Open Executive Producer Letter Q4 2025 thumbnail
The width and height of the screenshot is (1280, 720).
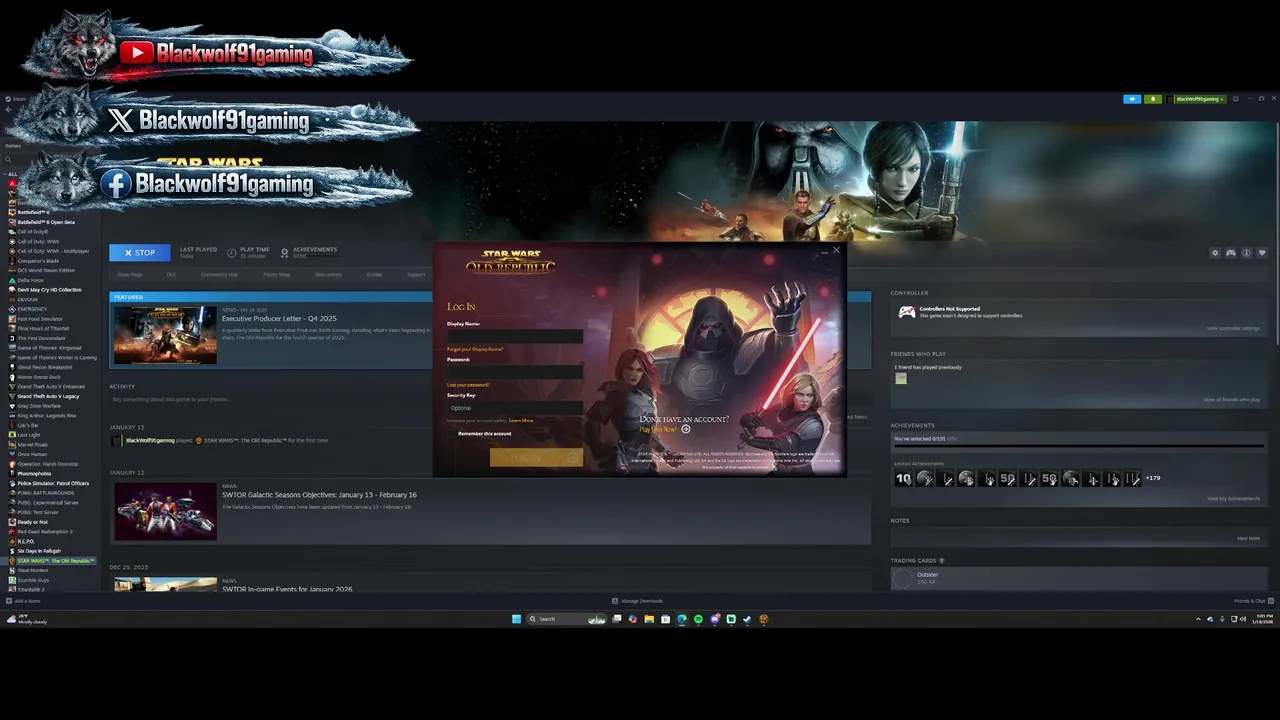coord(165,334)
